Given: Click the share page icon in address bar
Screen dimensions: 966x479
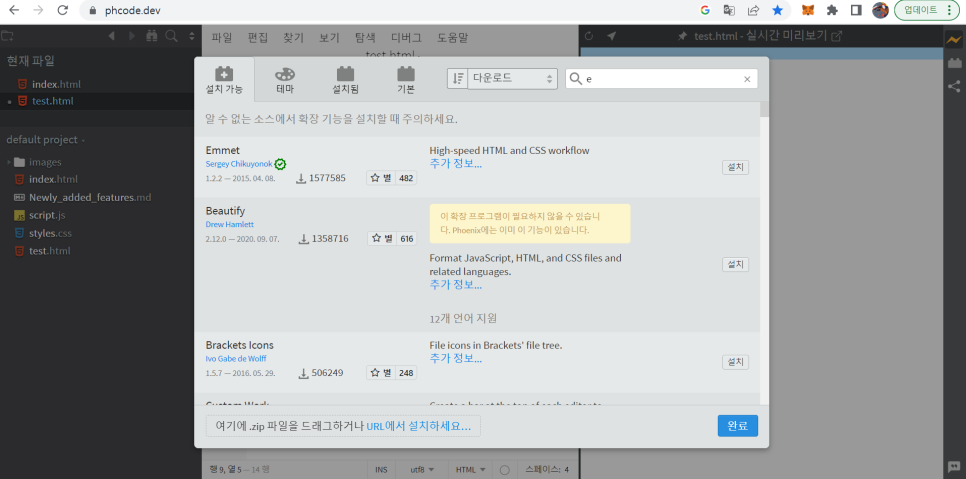Looking at the screenshot, I should pos(753,10).
